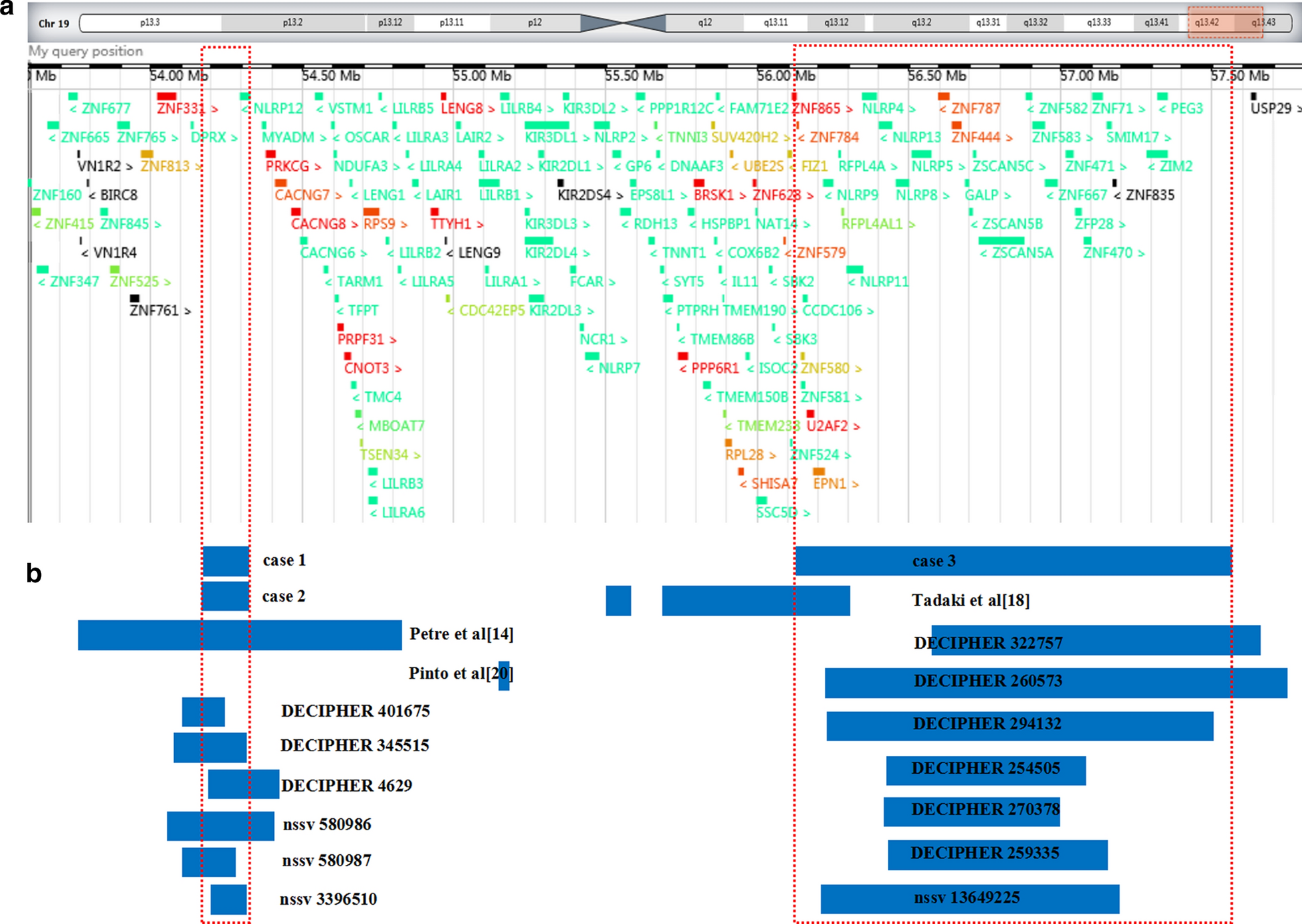Viewport: 1302px width, 924px height.
Task: Select the ZNF761 gene label
Action: 154,310
